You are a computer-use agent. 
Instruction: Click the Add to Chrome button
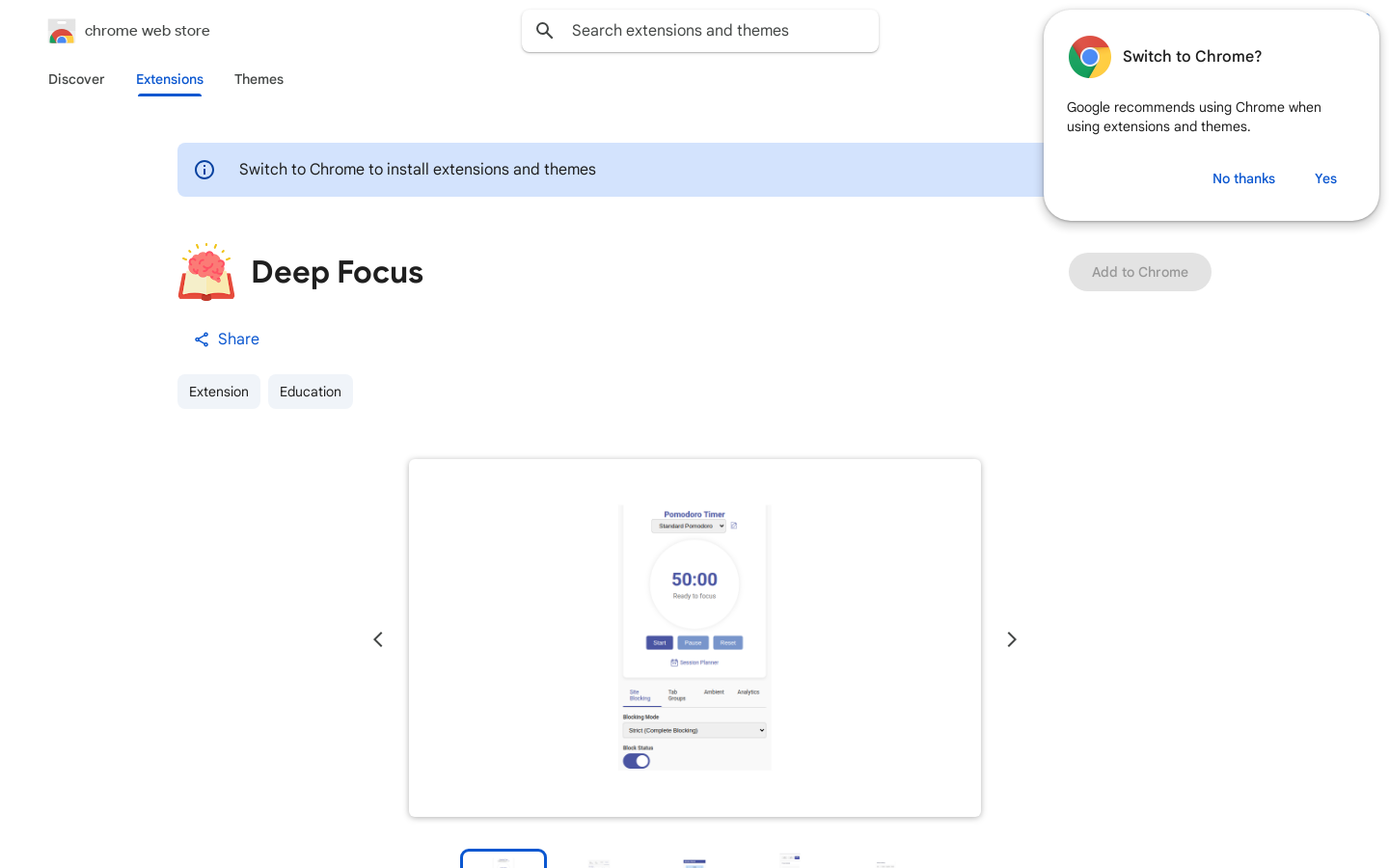coord(1140,272)
